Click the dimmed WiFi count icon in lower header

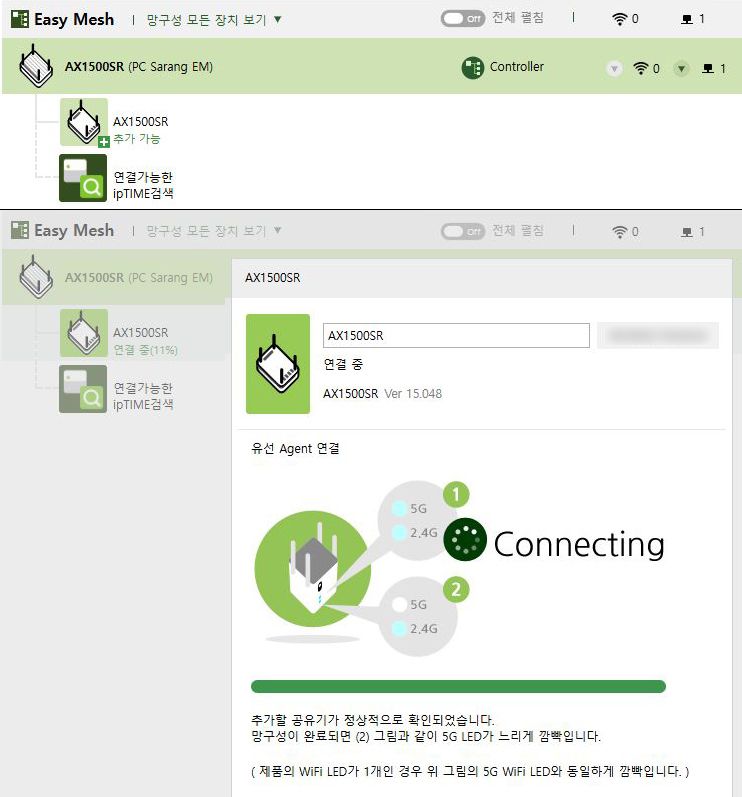620,232
